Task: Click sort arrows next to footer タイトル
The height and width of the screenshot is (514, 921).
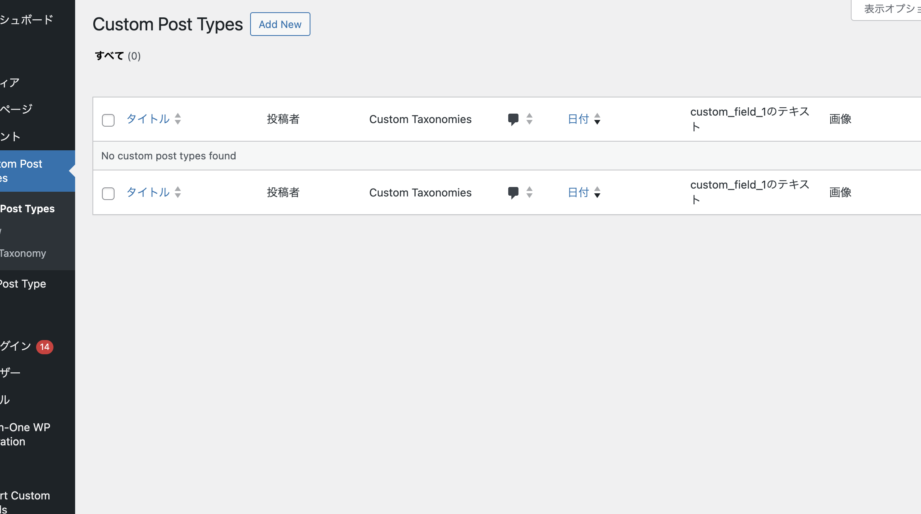Action: coord(177,192)
